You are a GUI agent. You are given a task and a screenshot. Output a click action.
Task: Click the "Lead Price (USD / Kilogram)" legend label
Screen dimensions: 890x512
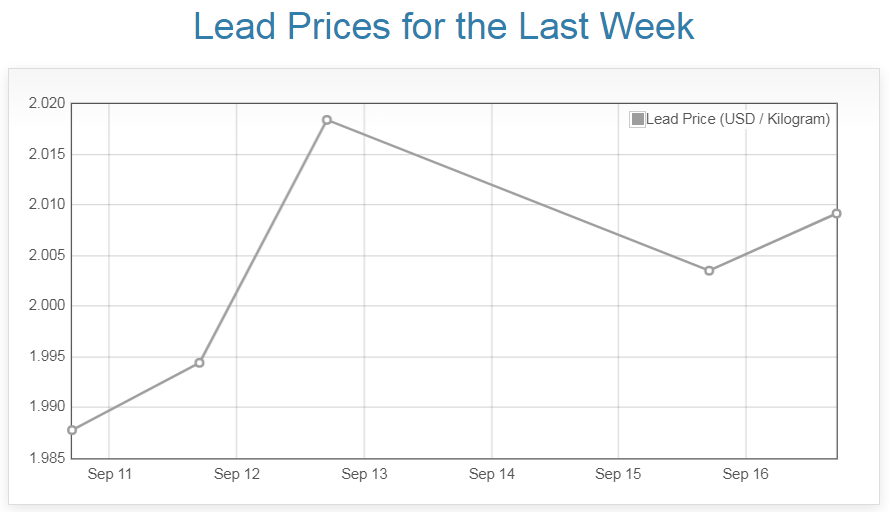738,120
